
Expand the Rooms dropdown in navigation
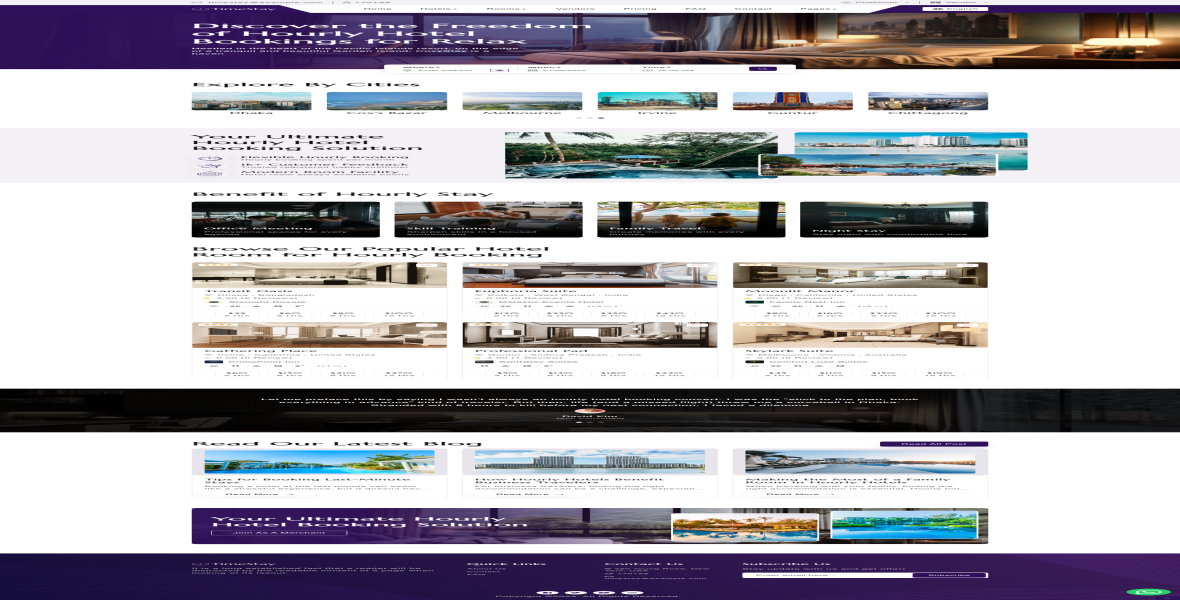(x=504, y=9)
